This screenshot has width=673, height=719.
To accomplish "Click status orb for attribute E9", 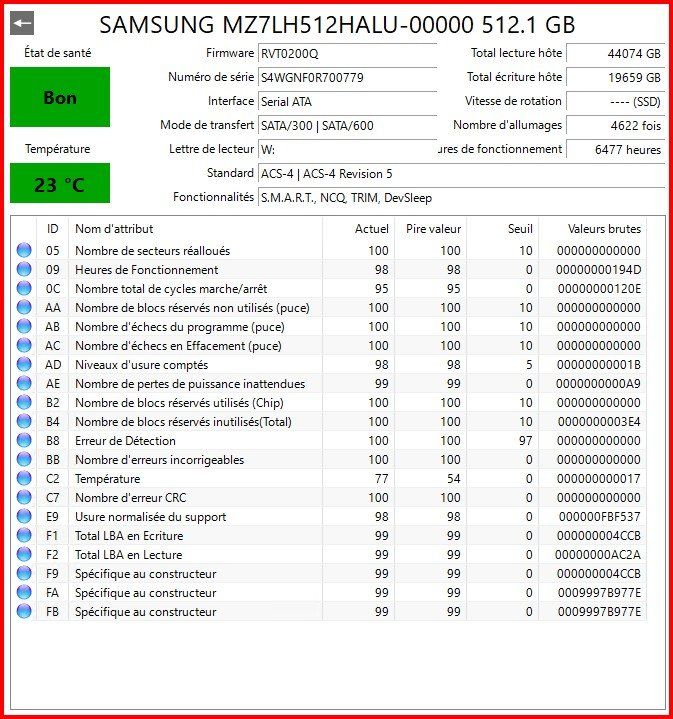I will (x=24, y=517).
